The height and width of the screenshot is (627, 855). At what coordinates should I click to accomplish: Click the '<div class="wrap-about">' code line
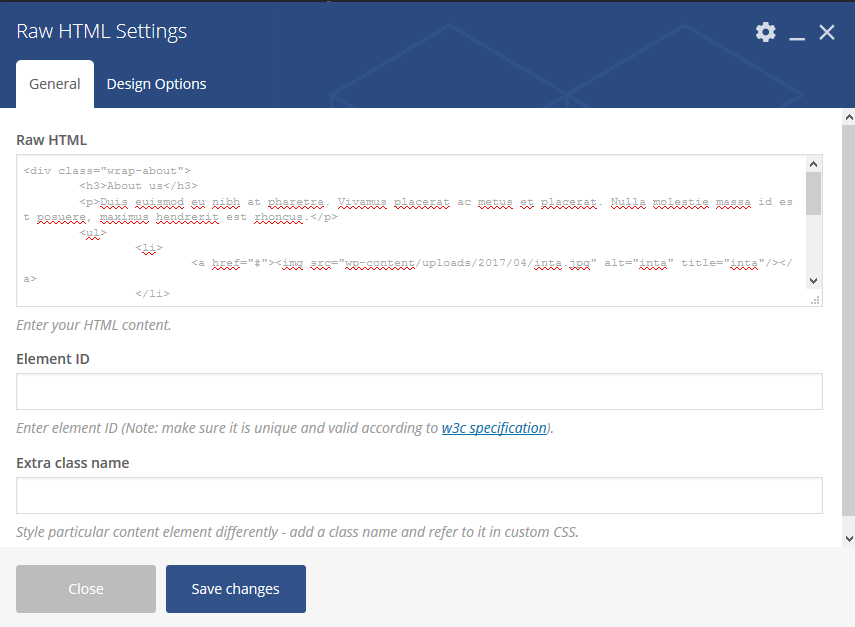point(107,171)
